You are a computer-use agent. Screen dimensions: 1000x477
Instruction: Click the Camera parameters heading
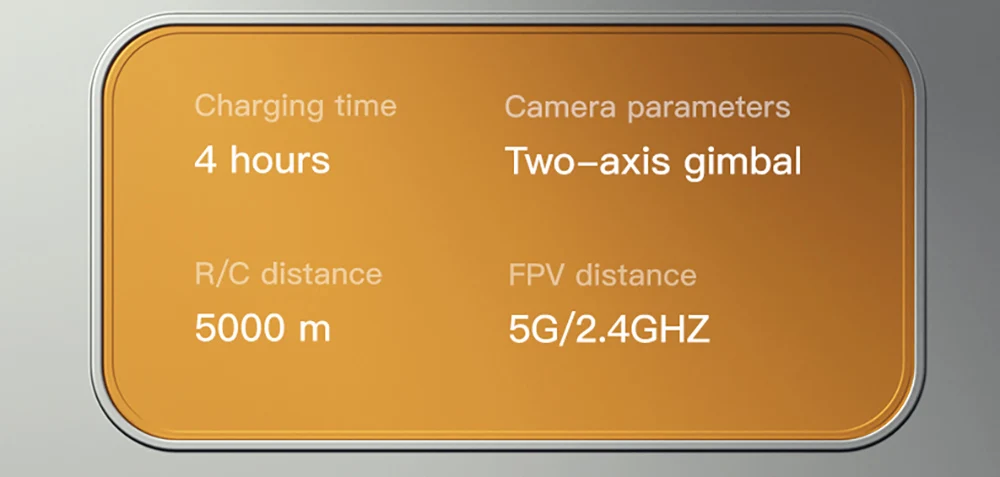click(x=647, y=108)
